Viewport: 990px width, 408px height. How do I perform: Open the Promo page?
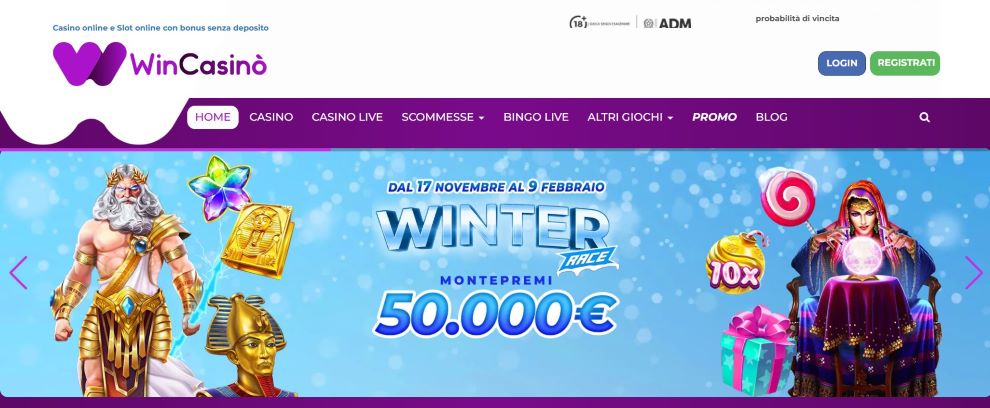(x=714, y=117)
